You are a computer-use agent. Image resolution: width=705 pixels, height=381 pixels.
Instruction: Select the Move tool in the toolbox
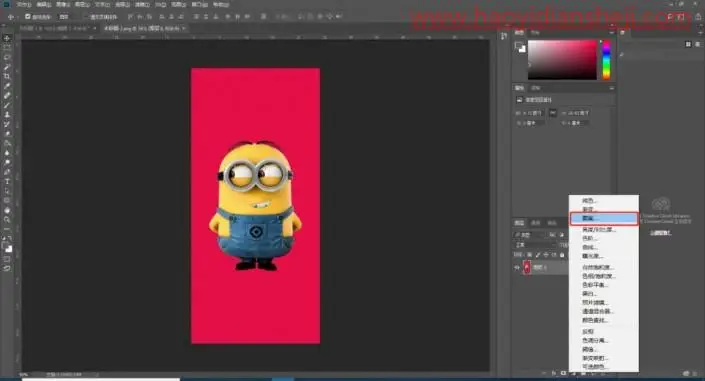coord(7,38)
